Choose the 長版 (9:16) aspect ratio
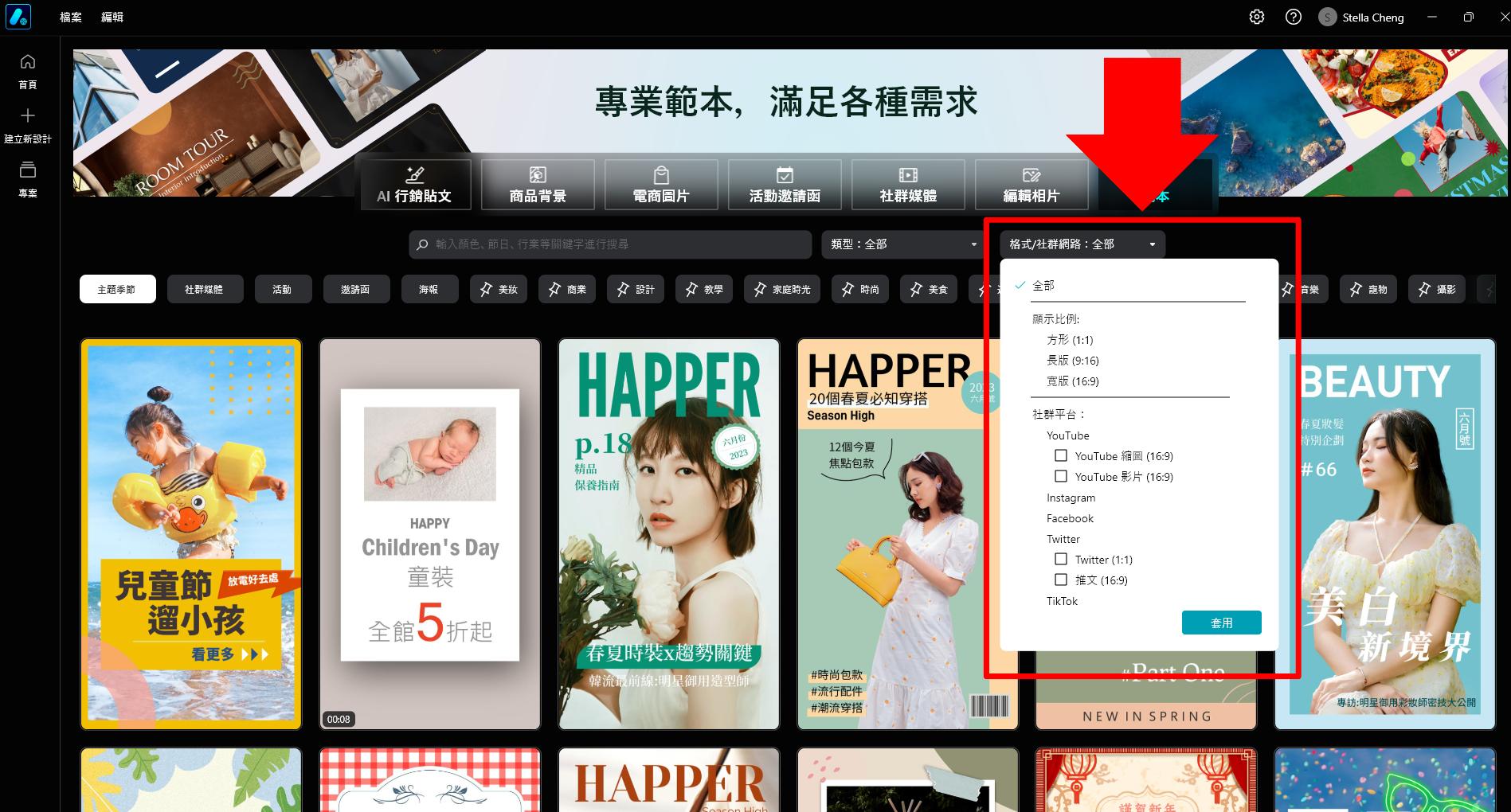The image size is (1511, 812). [x=1073, y=361]
